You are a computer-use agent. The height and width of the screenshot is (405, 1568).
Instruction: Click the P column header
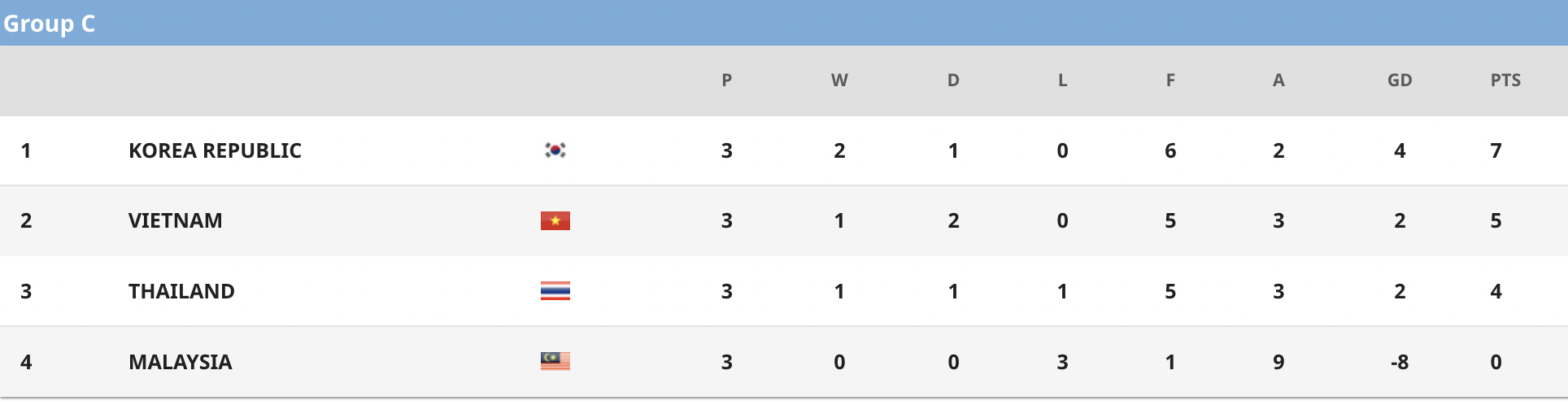click(x=727, y=81)
